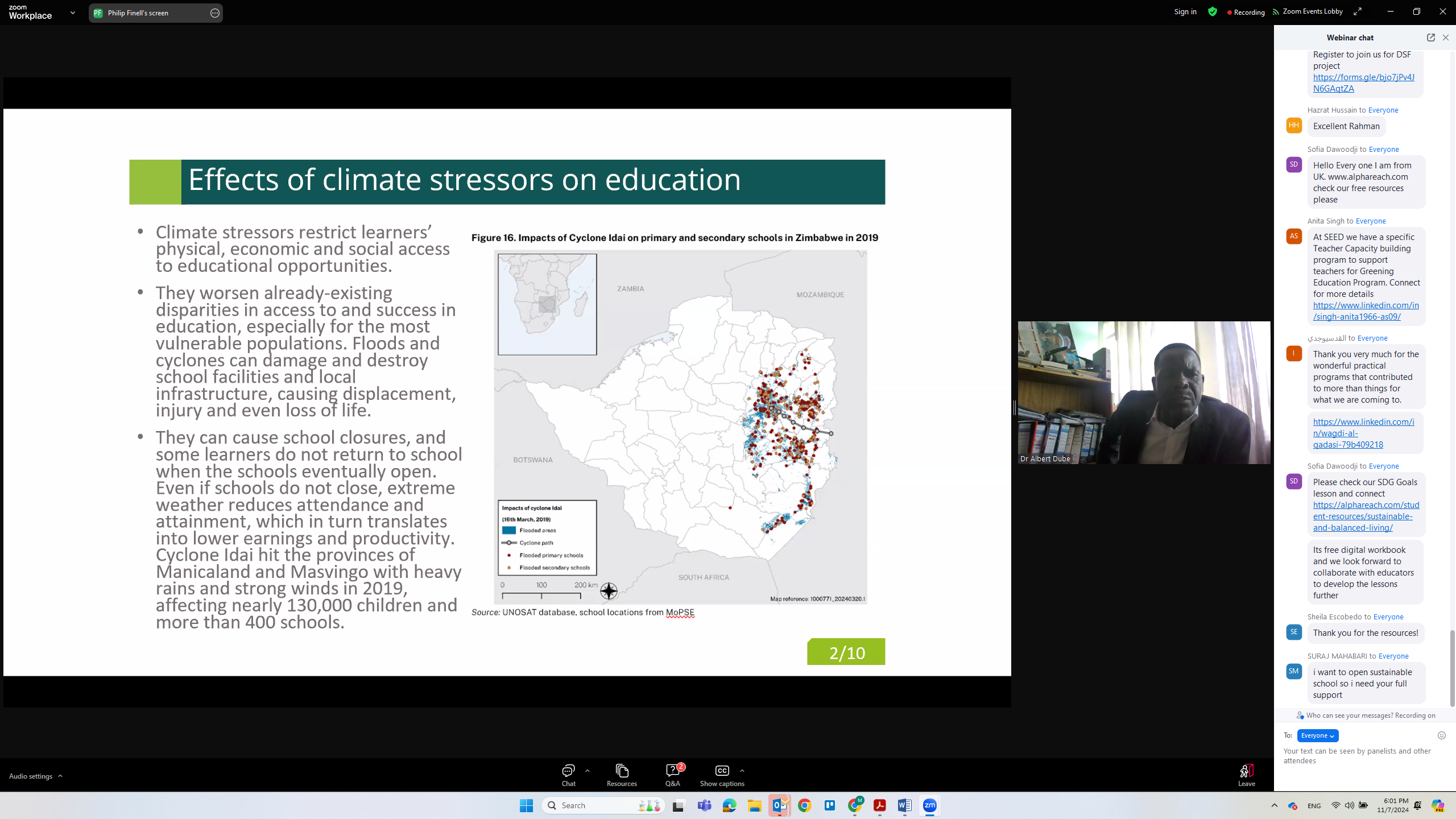Open the Everyone recipient dropdown
Screen dimensions: 1456x819
[1317, 735]
